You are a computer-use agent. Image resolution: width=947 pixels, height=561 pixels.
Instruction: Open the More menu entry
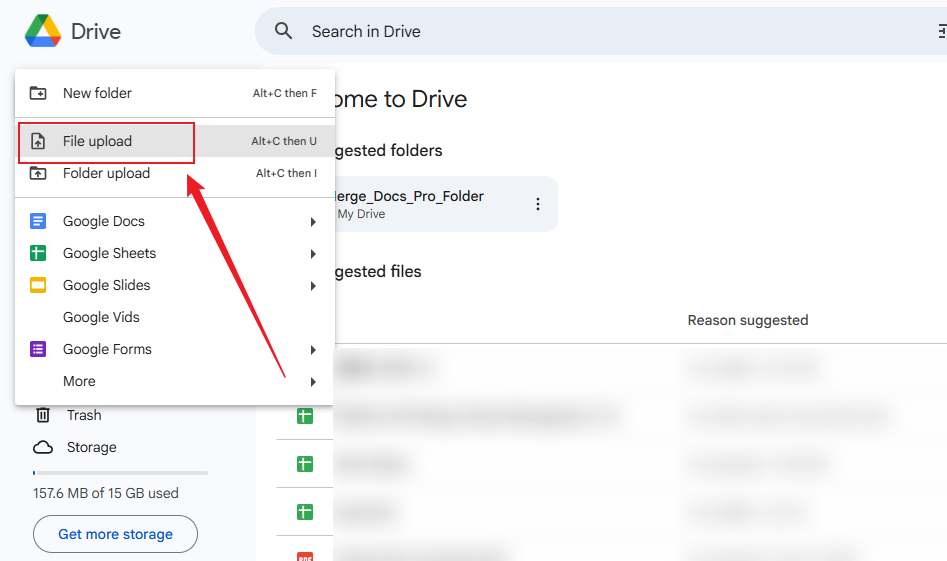point(175,381)
